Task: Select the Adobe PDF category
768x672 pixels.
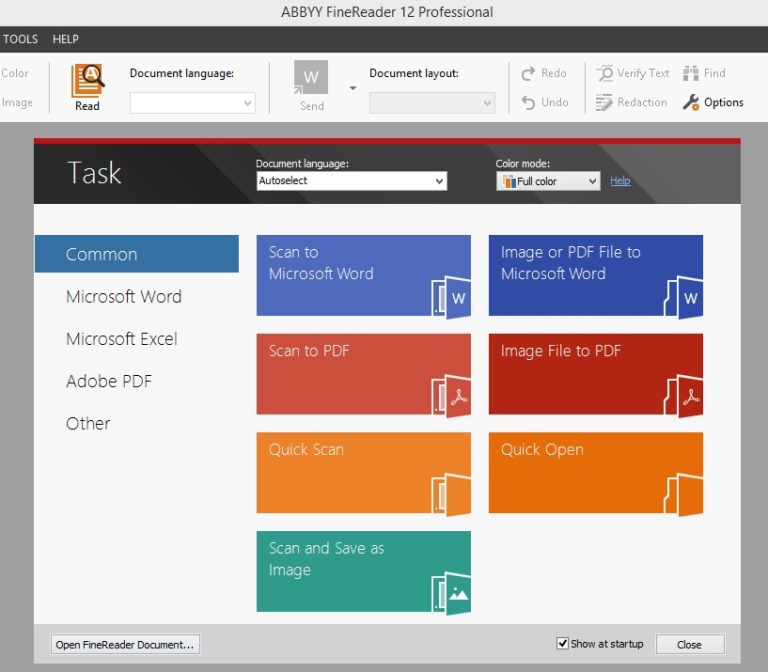Action: tap(109, 381)
